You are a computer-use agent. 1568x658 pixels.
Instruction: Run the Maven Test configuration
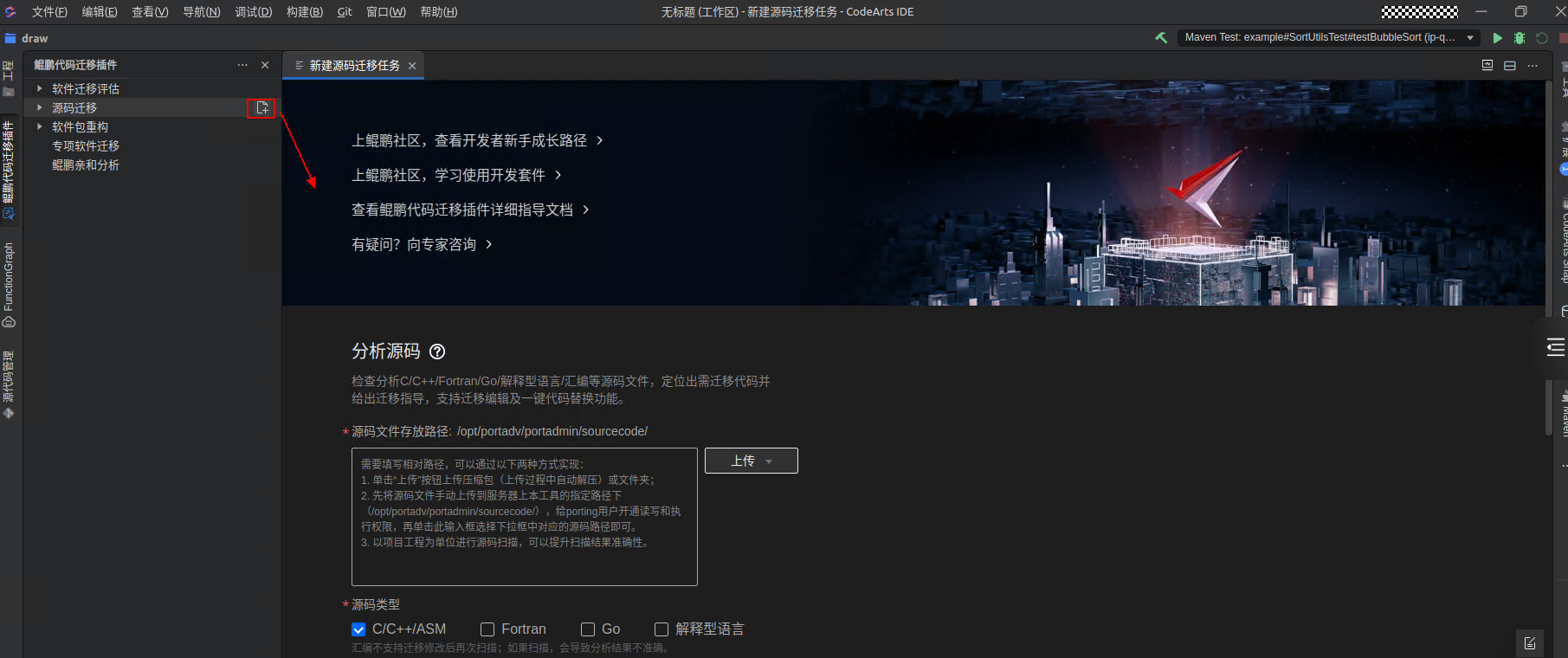(x=1497, y=38)
